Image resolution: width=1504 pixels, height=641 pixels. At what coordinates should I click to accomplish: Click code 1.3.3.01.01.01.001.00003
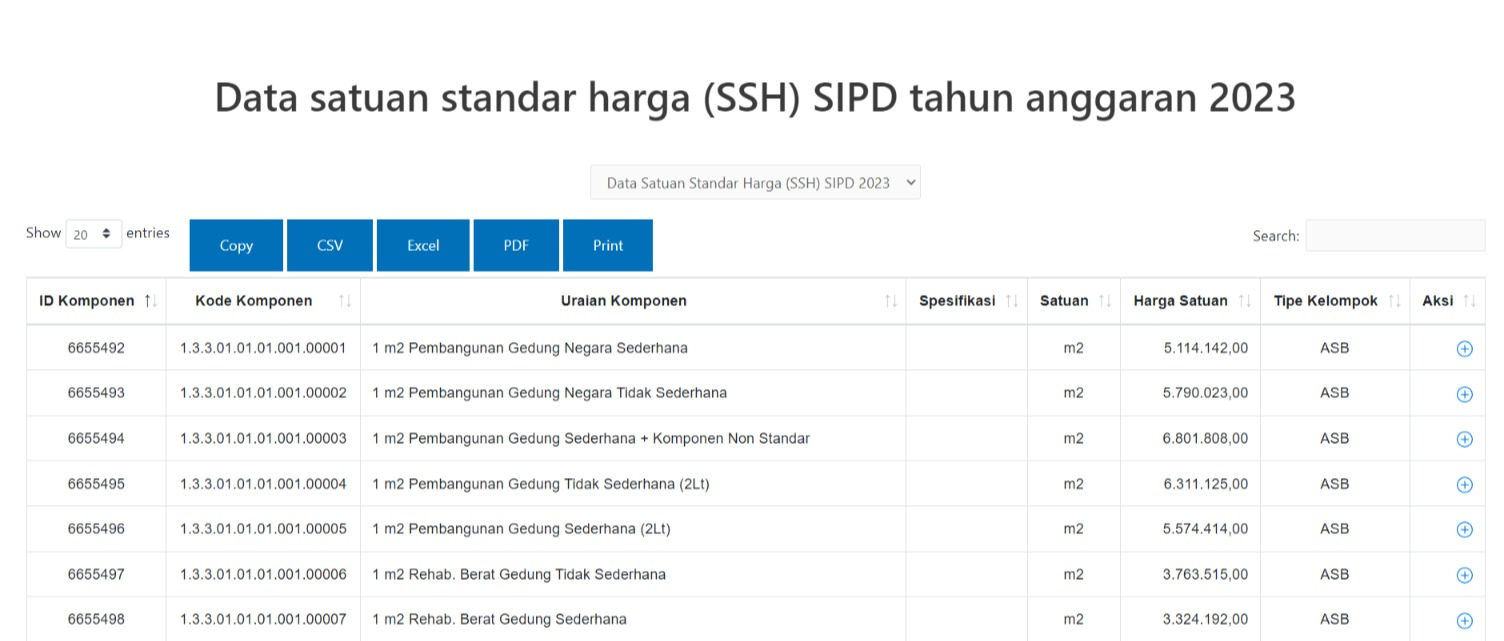click(263, 438)
